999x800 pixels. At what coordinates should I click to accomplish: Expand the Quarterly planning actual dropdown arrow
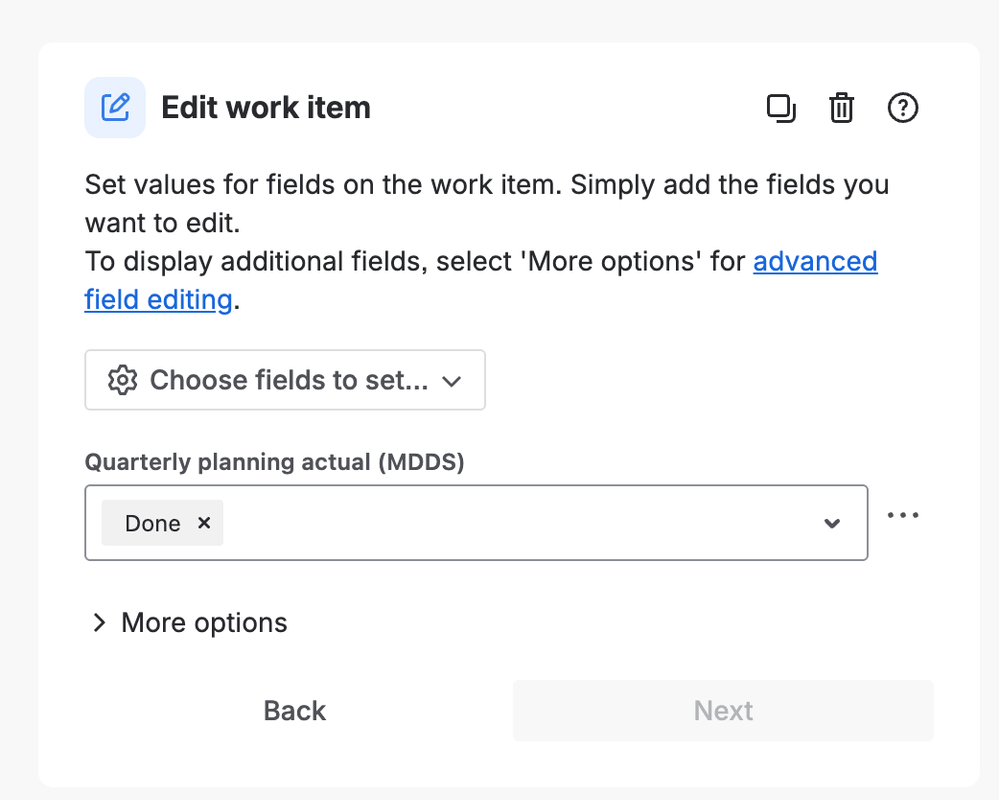tap(831, 523)
